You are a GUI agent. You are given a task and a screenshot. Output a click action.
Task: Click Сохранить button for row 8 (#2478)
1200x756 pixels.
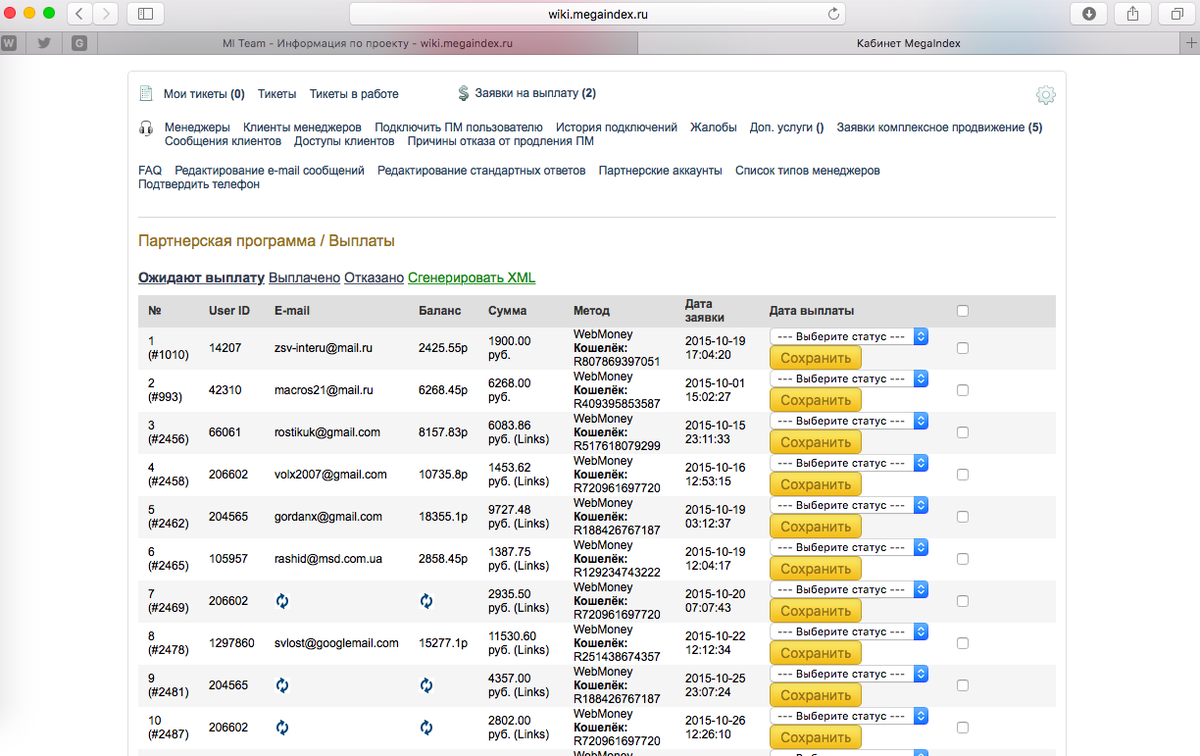pyautogui.click(x=815, y=653)
